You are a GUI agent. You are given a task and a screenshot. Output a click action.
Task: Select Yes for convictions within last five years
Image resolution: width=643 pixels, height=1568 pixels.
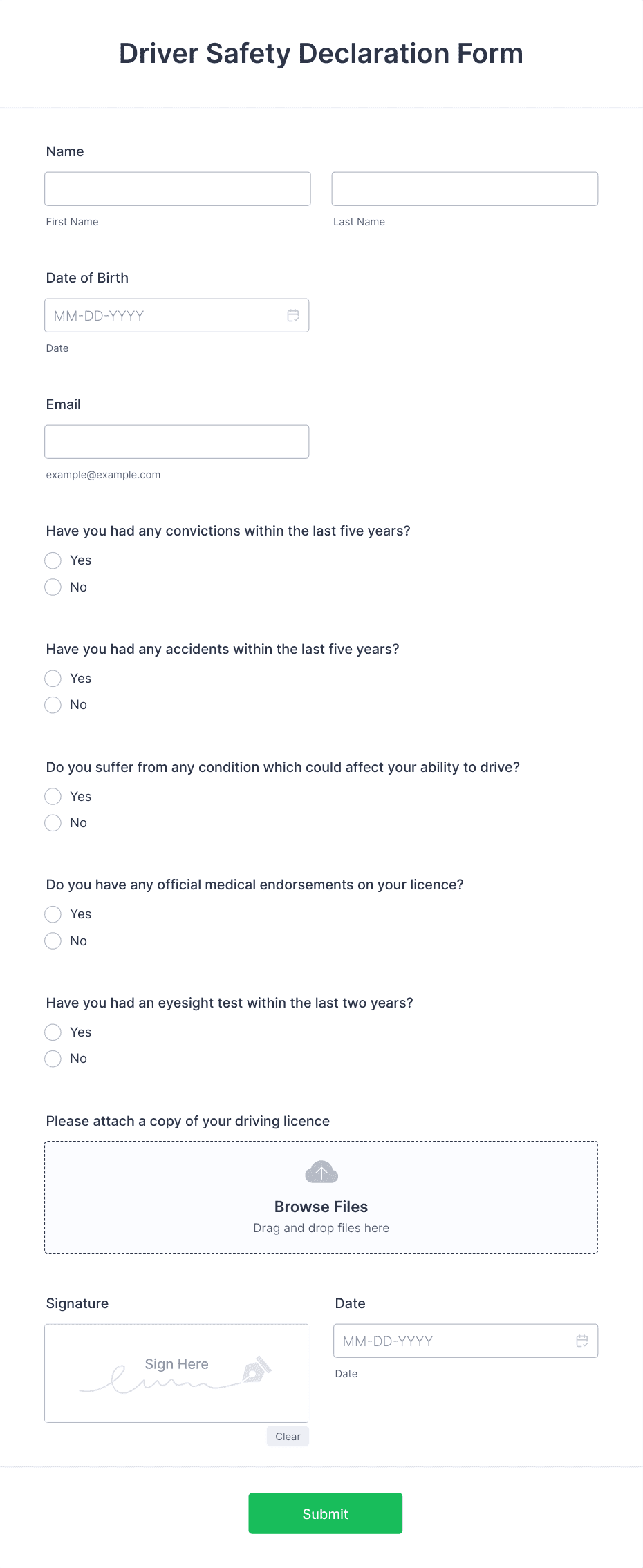(x=53, y=560)
